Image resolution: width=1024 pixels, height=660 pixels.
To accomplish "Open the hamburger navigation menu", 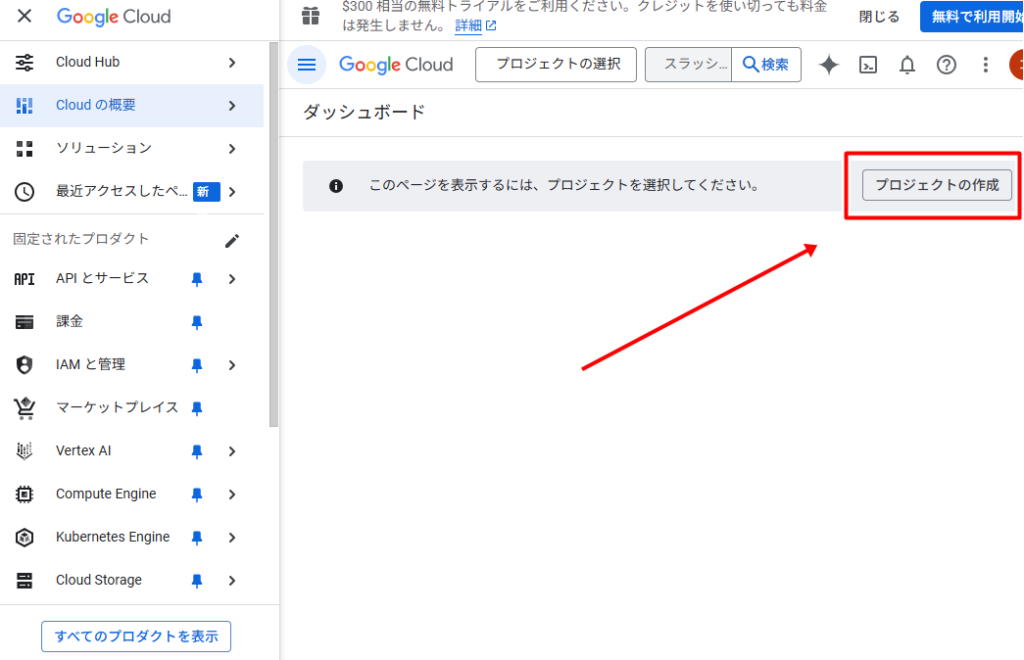I will click(x=306, y=64).
